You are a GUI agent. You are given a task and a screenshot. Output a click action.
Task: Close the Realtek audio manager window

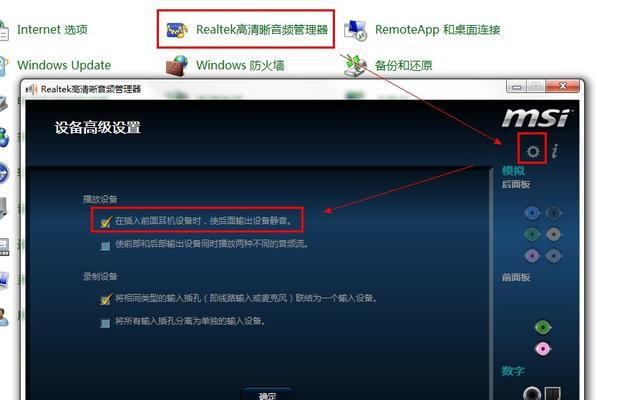[563, 86]
